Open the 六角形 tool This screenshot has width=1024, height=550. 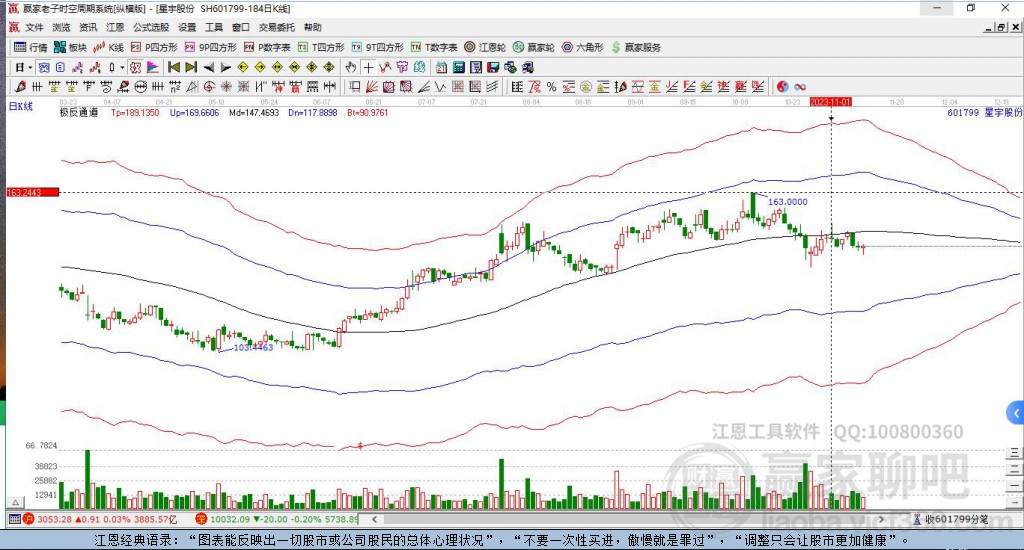tap(583, 47)
